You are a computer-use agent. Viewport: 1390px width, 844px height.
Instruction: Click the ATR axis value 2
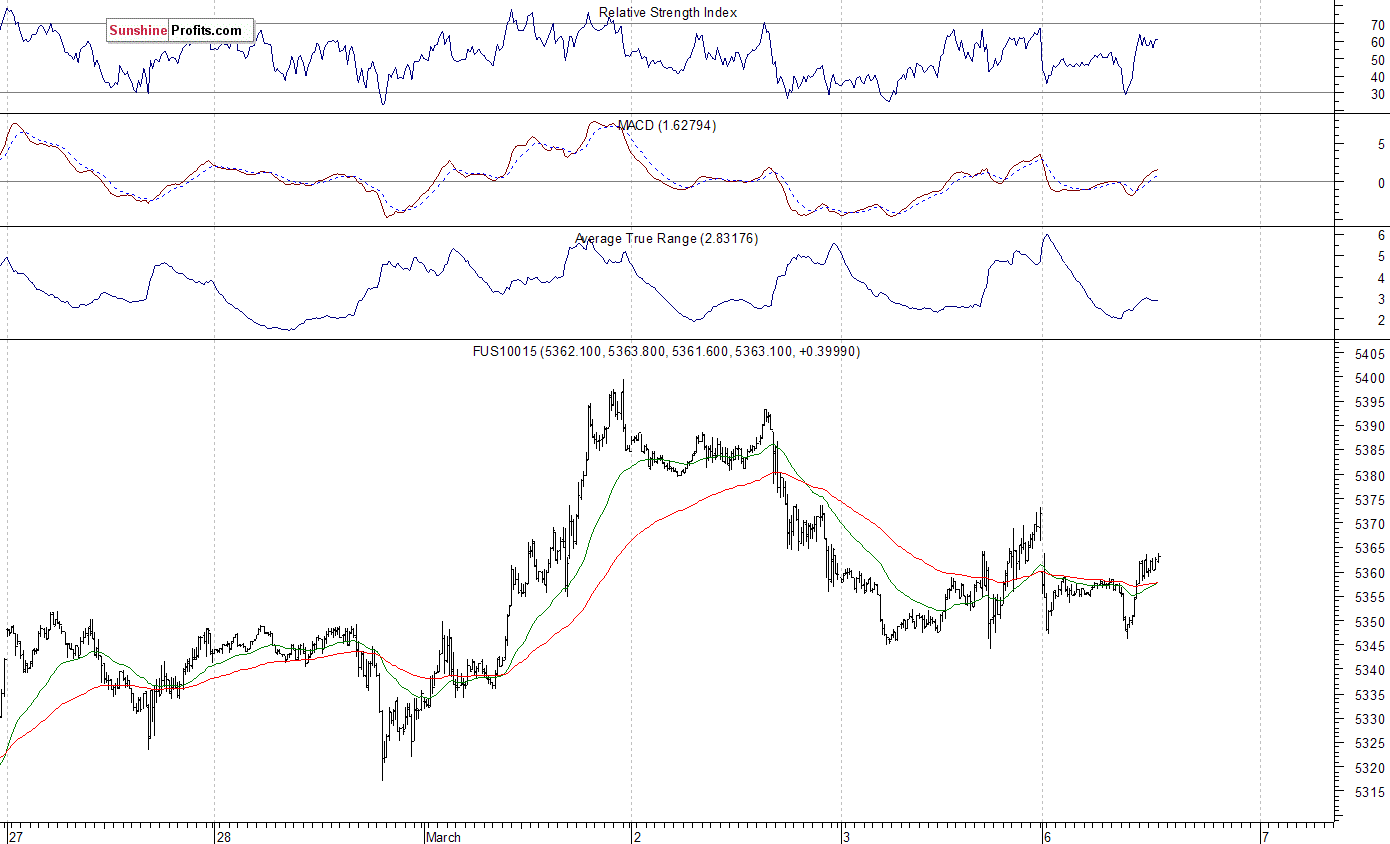click(1381, 320)
